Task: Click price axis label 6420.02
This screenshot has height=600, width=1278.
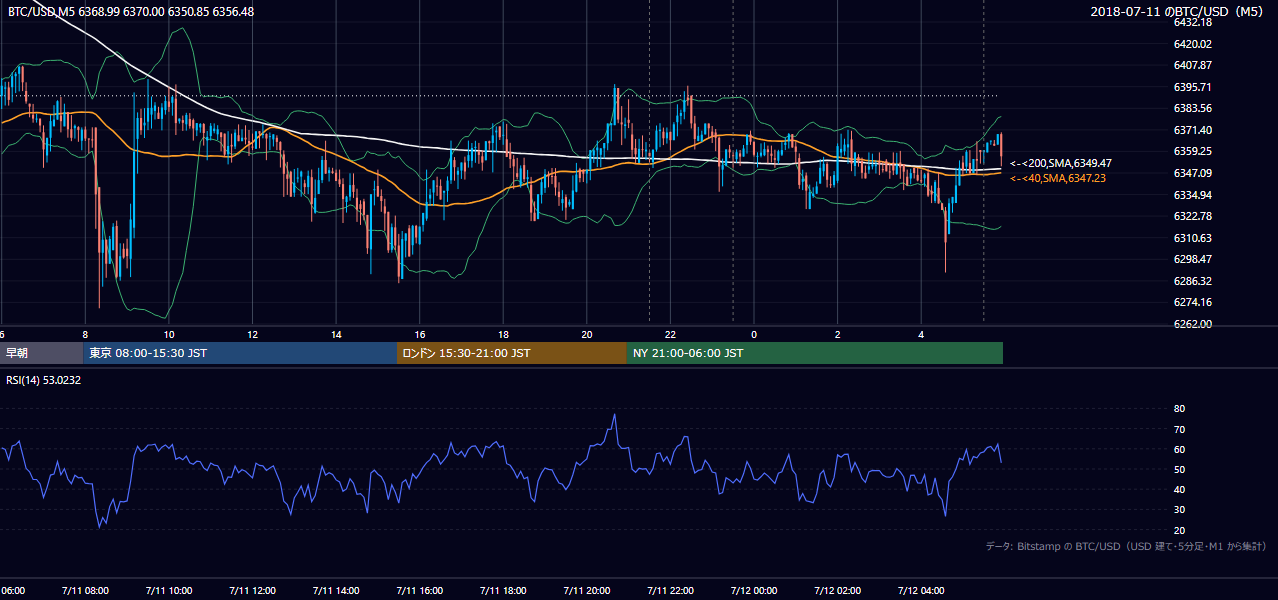Action: [x=1193, y=44]
